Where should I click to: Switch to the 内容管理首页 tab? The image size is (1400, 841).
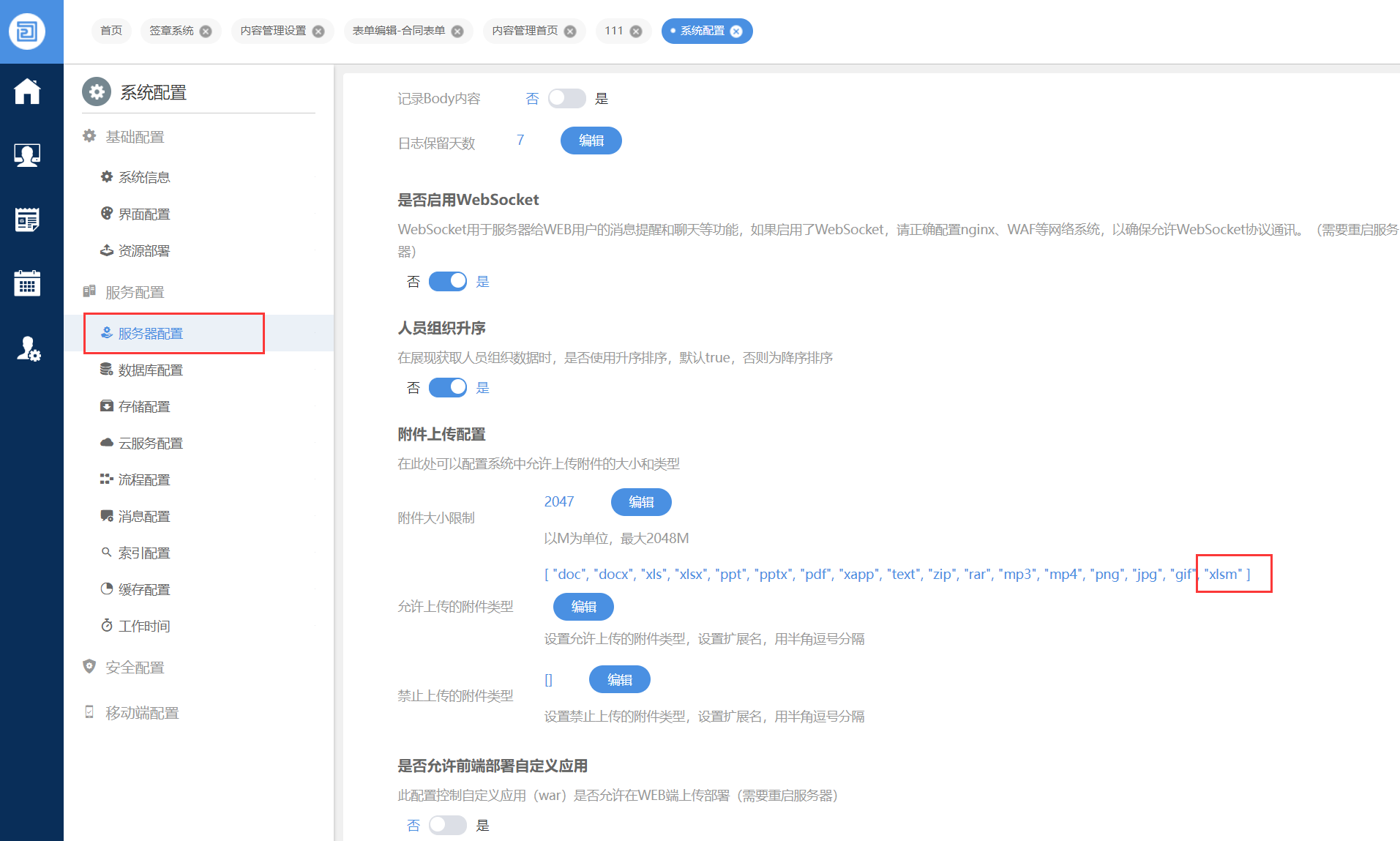pos(525,31)
